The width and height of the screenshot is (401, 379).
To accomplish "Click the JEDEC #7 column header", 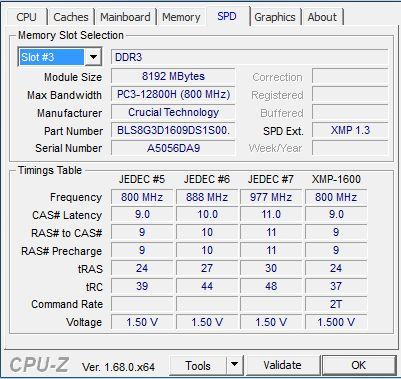I will point(271,179).
